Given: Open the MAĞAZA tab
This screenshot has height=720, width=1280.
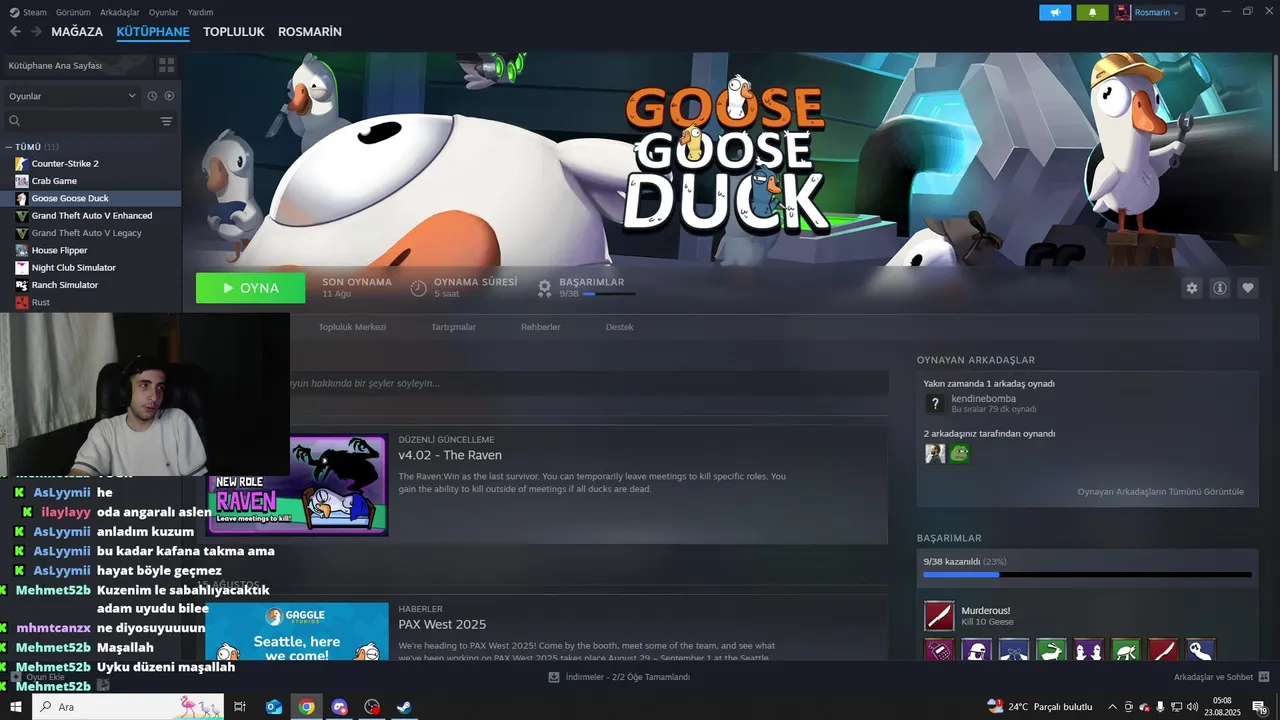Looking at the screenshot, I should click(x=77, y=32).
